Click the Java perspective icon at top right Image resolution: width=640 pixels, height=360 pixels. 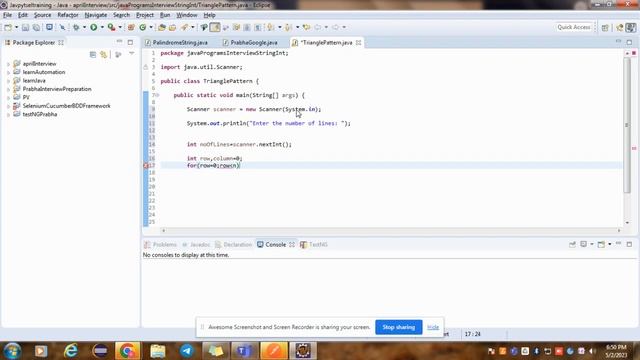[x=631, y=27]
